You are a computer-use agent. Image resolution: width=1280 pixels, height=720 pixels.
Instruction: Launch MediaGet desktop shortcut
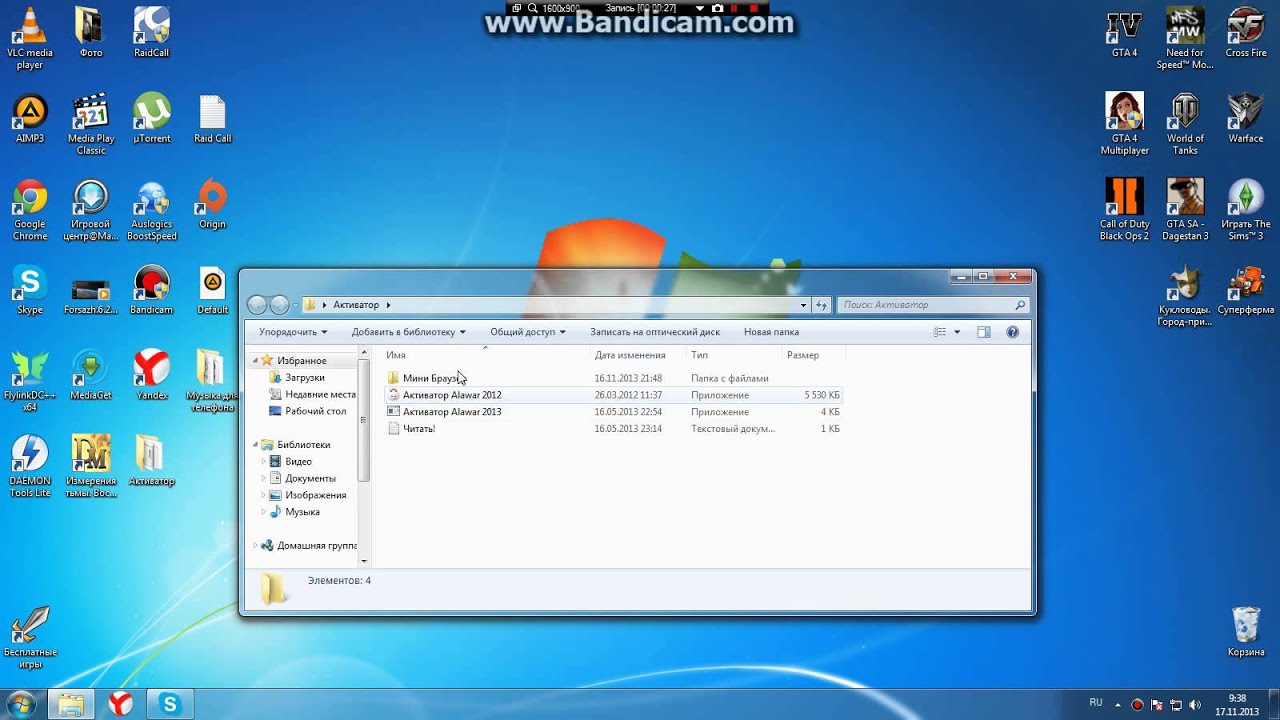coord(91,375)
